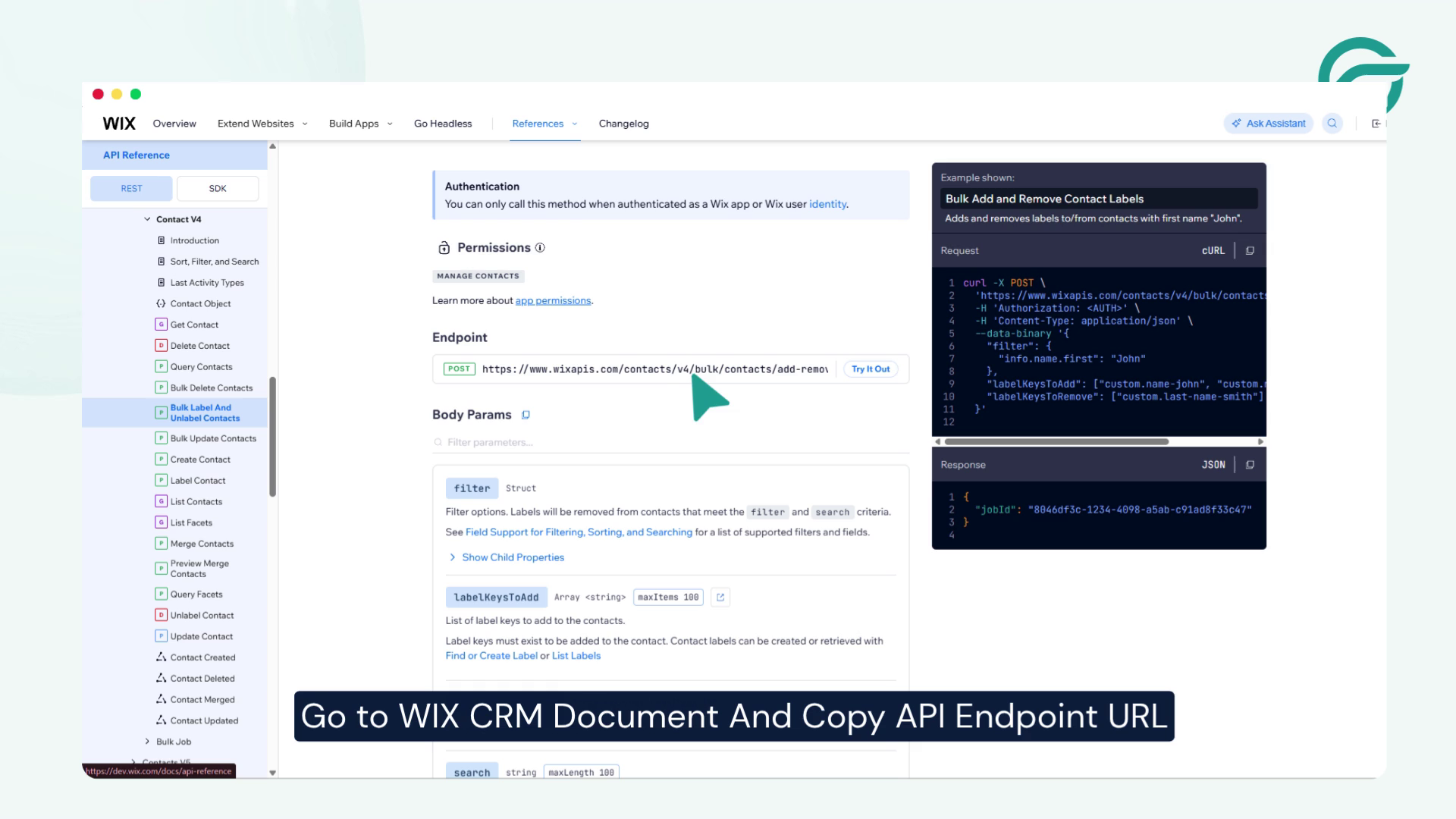
Task: Click Contact Created webhook icon
Action: 161,657
